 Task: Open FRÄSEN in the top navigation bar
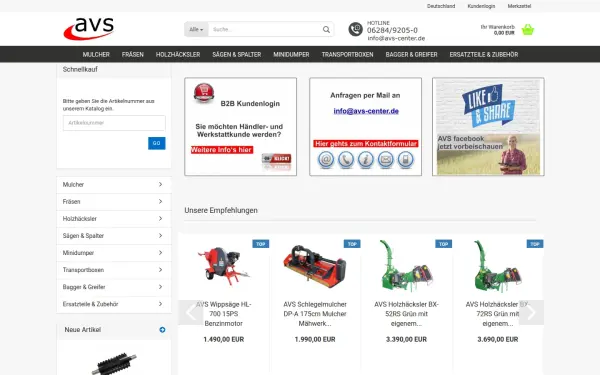(133, 54)
